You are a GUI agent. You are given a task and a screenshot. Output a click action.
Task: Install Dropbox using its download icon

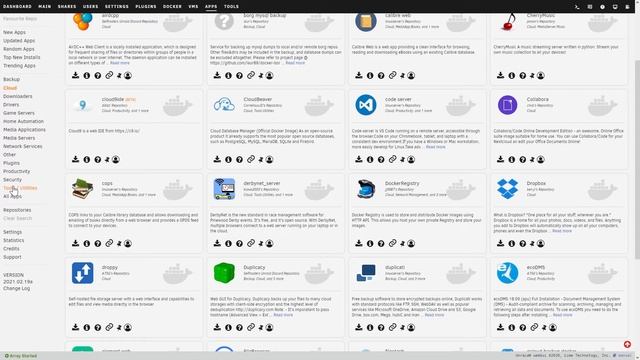500,243
